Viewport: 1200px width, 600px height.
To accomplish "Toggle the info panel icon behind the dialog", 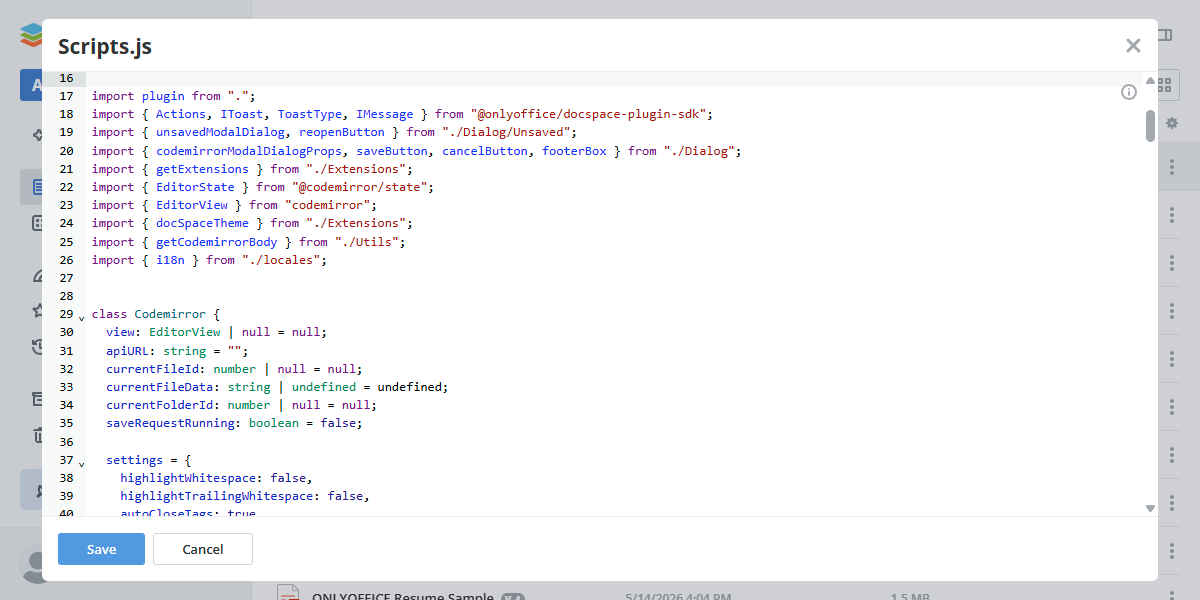I will pyautogui.click(x=1164, y=35).
